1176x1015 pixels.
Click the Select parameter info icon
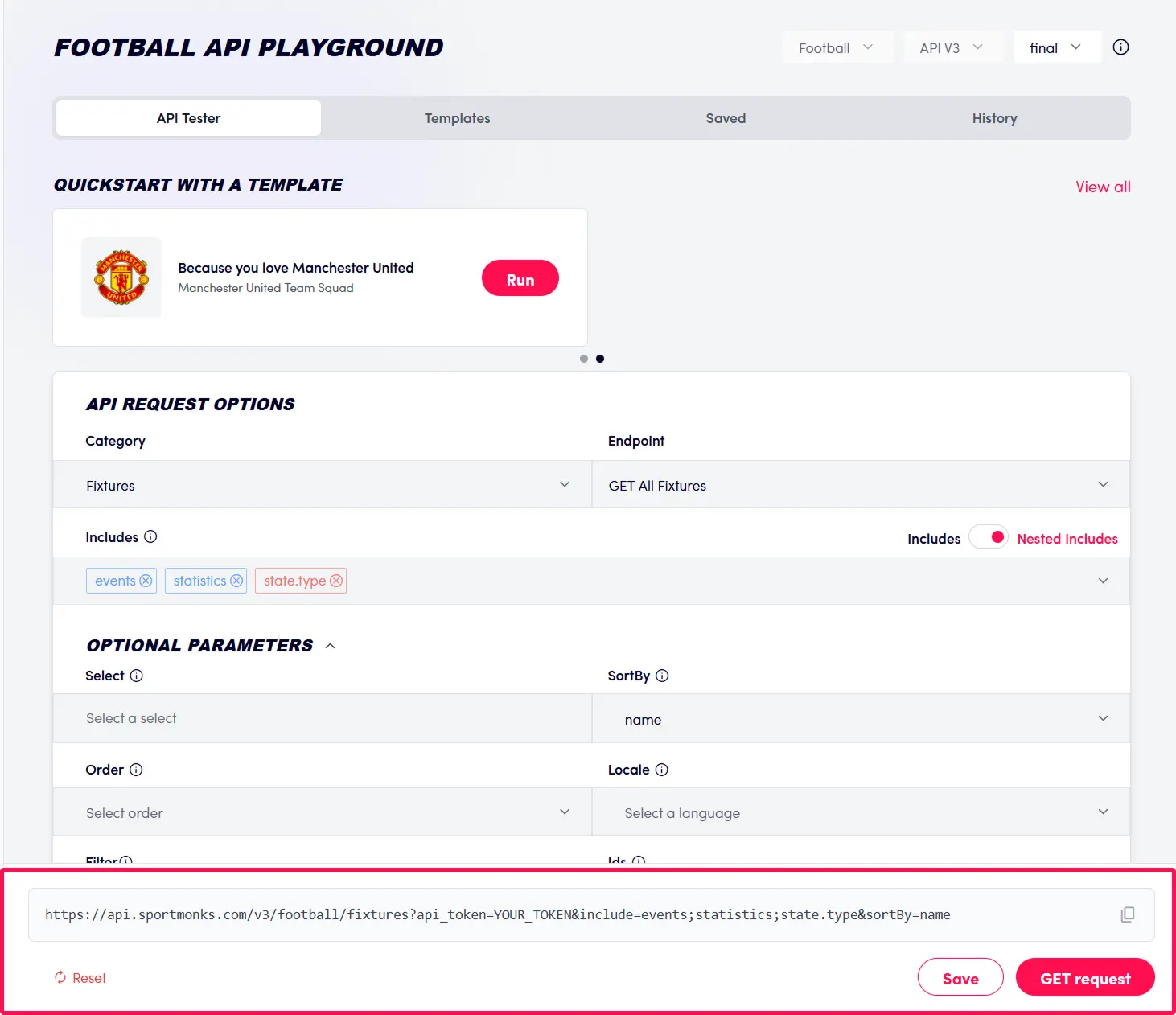point(136,676)
